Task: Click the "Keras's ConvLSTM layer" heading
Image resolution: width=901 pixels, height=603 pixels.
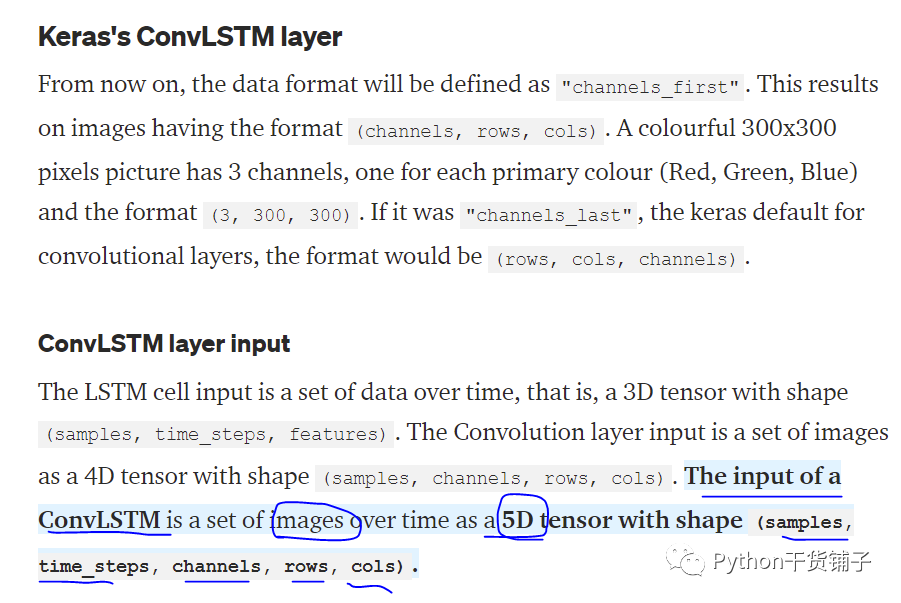Action: click(190, 37)
